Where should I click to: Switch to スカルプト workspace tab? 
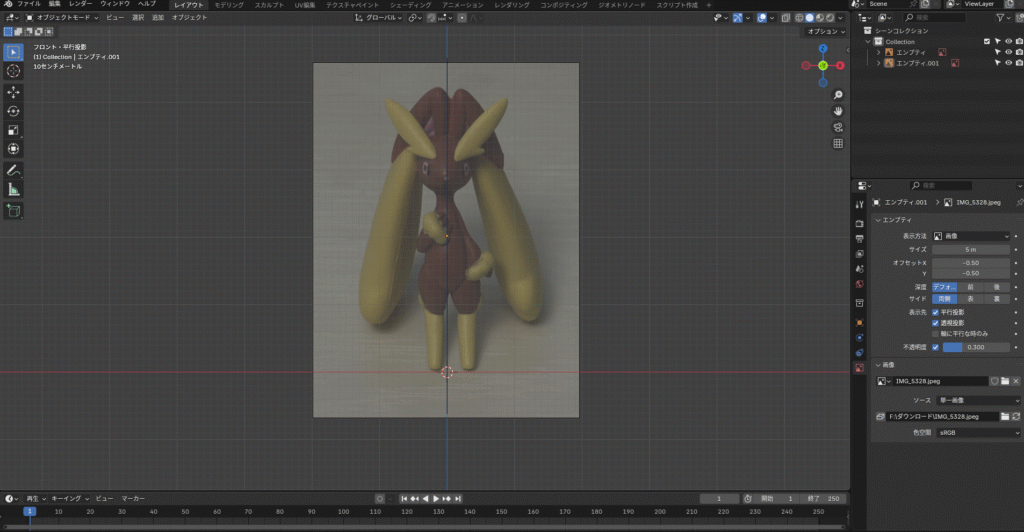click(x=270, y=5)
